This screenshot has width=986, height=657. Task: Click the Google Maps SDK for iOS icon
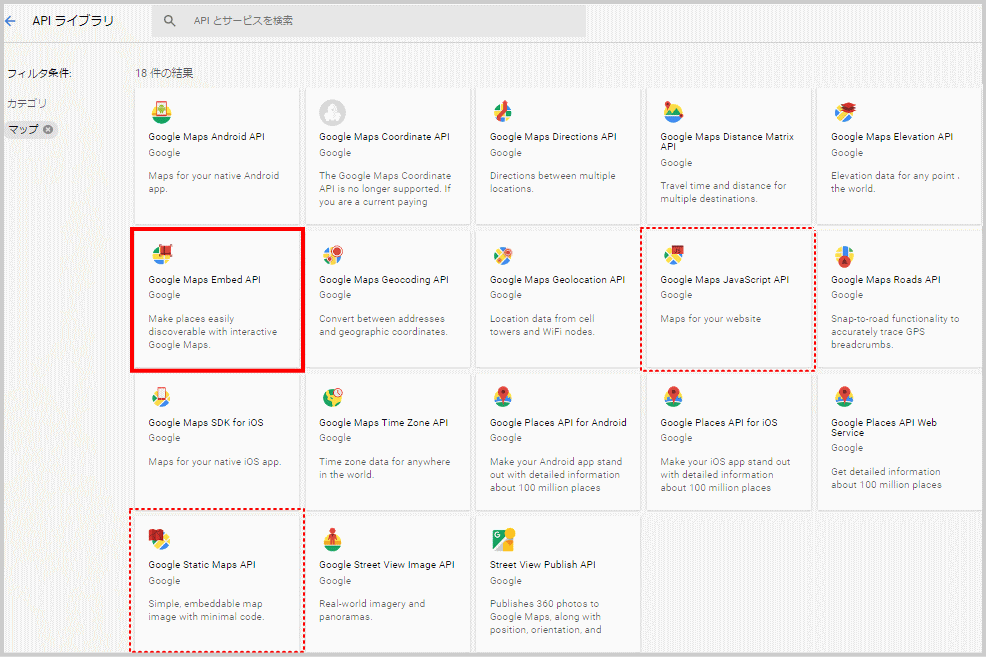click(161, 397)
